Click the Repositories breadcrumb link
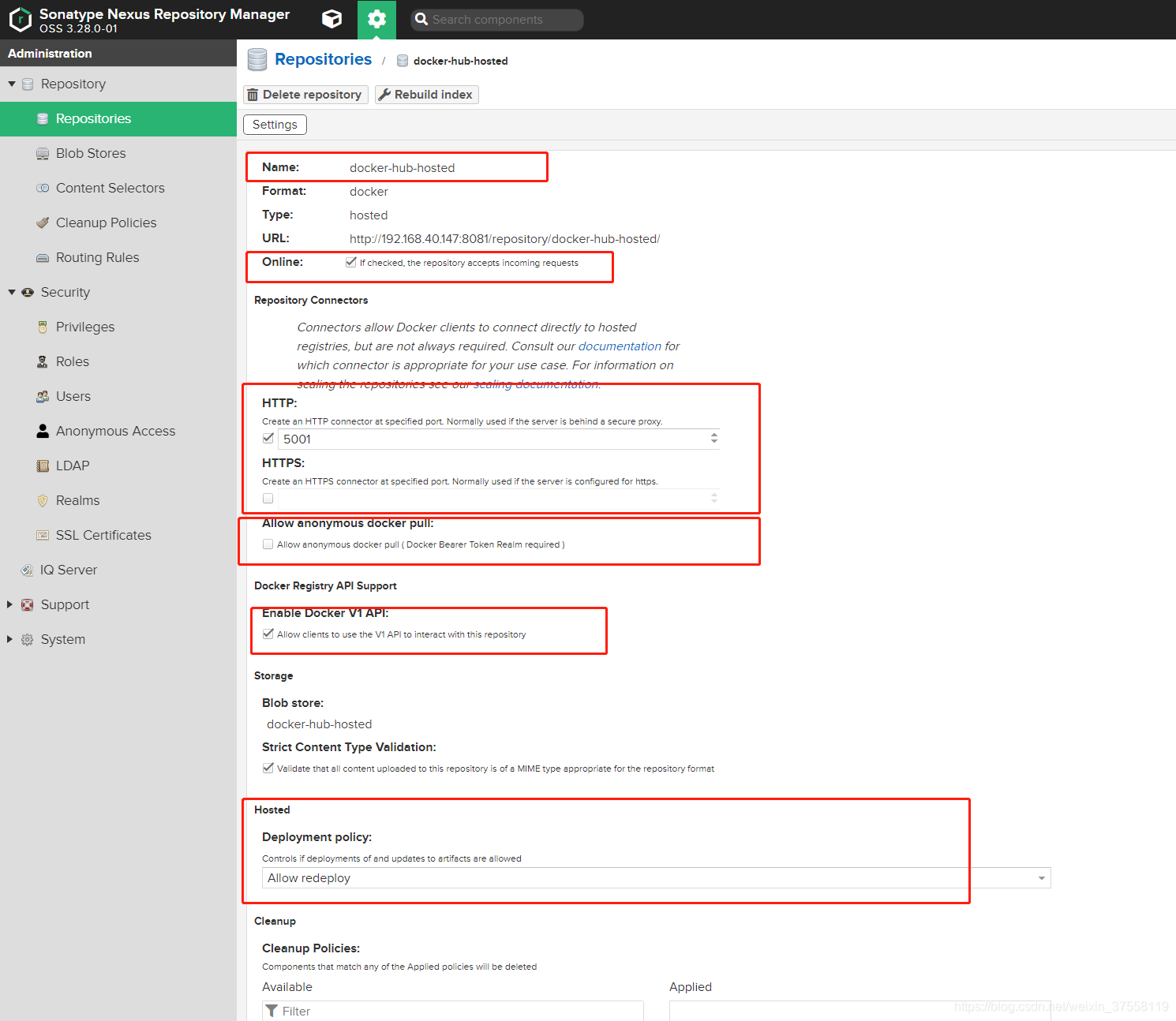 coord(323,59)
